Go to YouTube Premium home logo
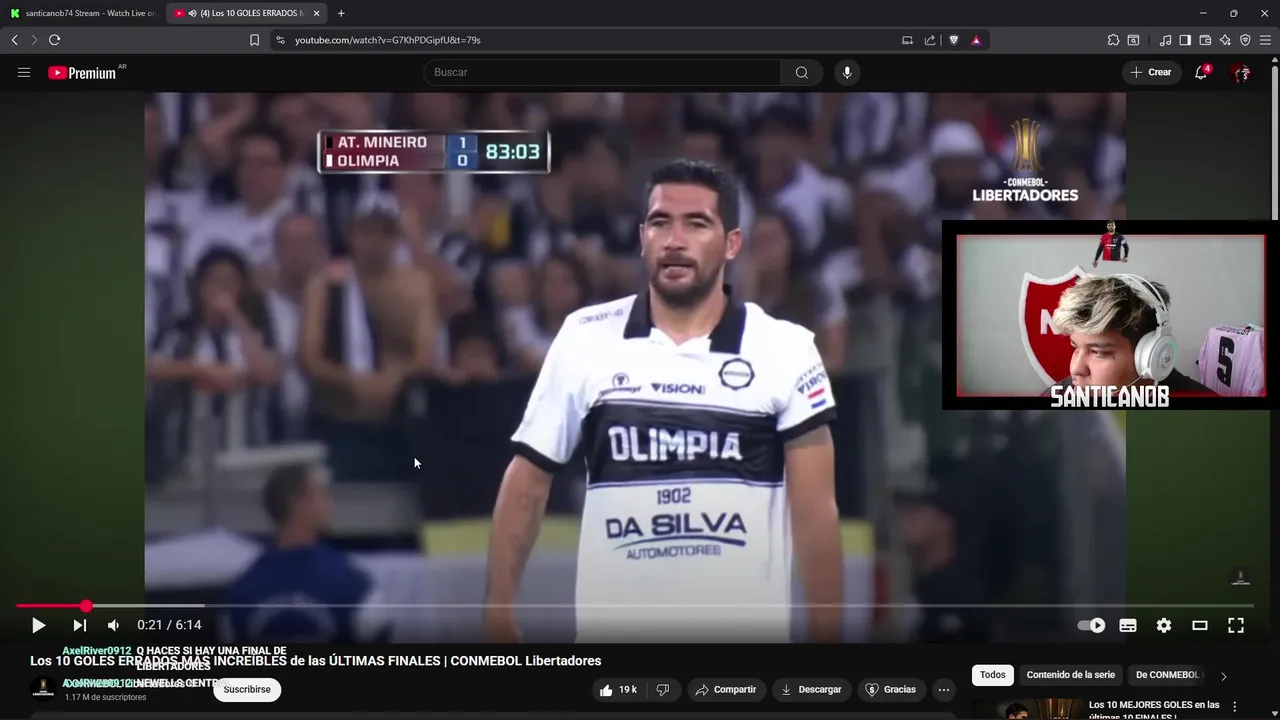Screen dimensions: 1280x720 tap(82, 72)
